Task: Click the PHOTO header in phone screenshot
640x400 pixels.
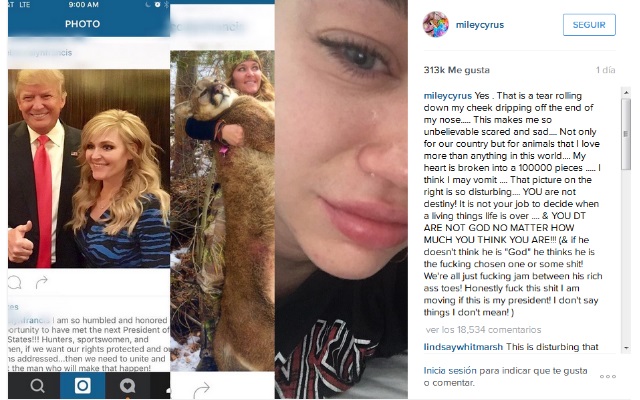Action: tap(82, 24)
